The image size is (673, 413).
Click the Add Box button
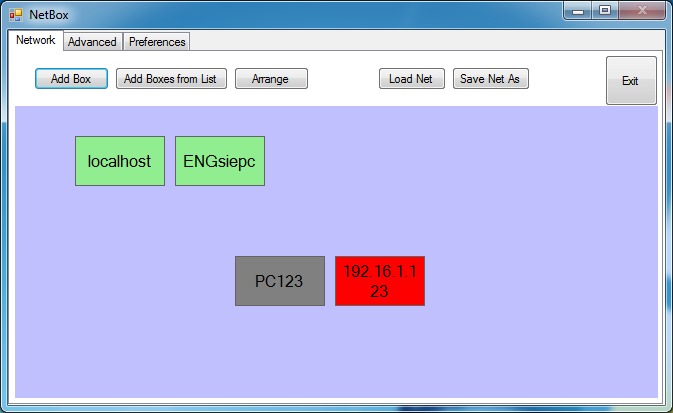coord(71,79)
